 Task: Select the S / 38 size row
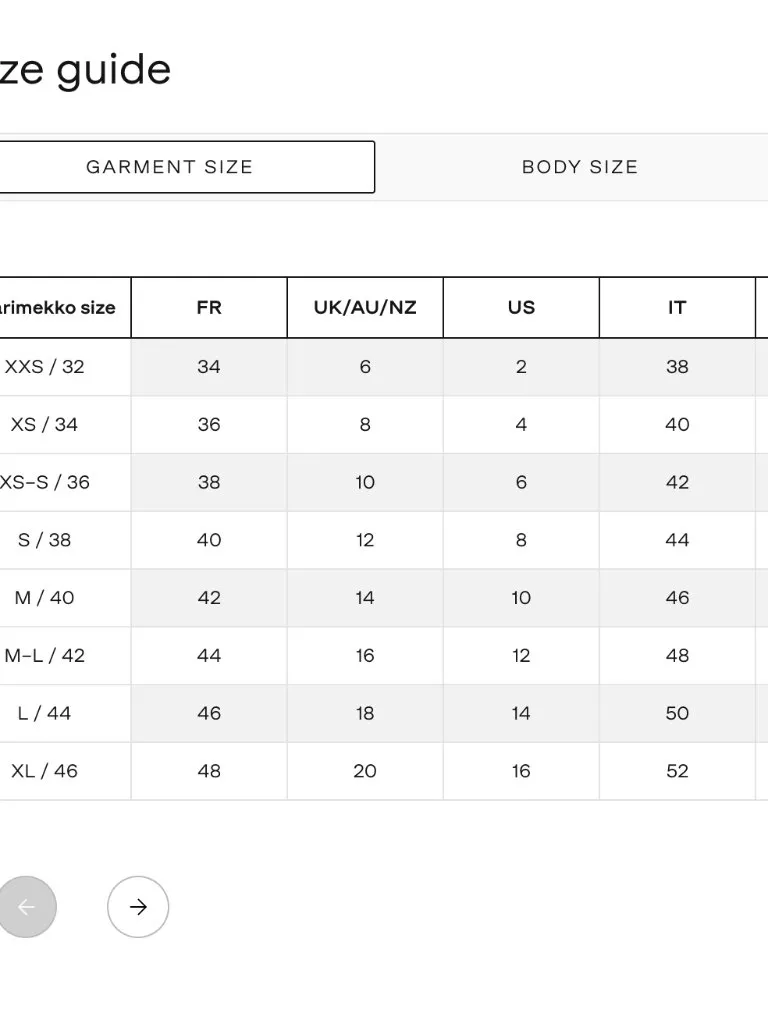[384, 540]
